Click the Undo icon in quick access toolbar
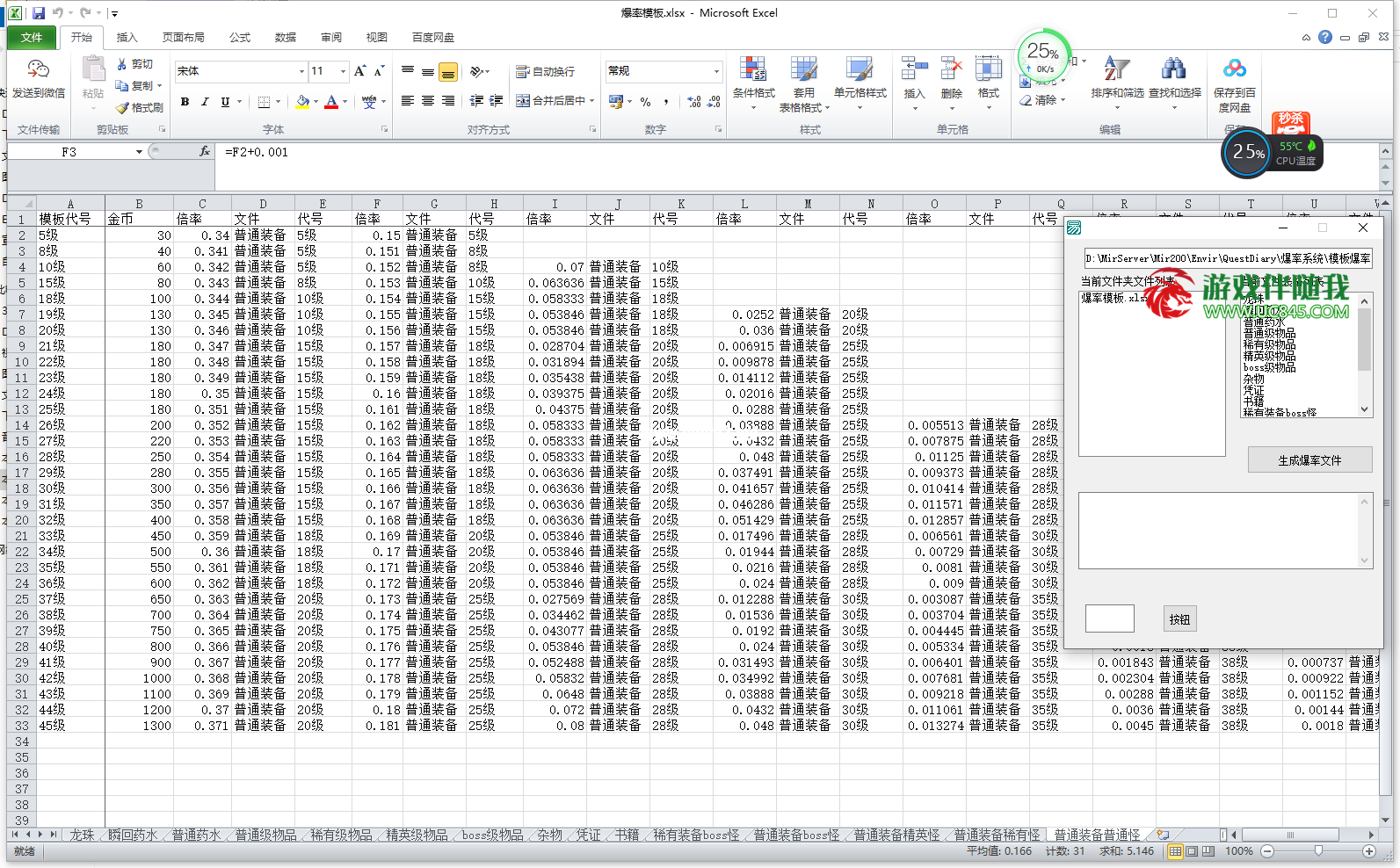The image size is (1400, 868). pyautogui.click(x=58, y=13)
